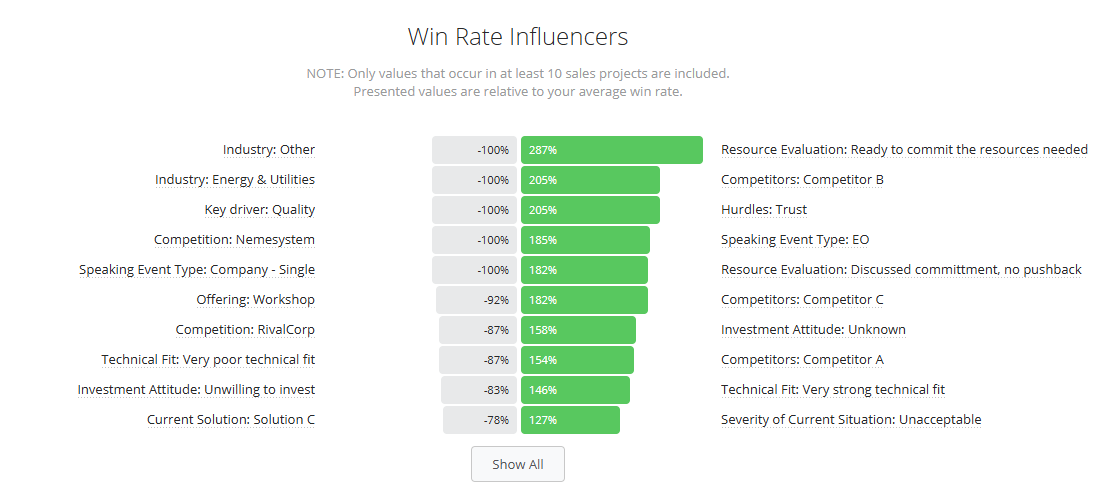Select the green 127% bar
Image resolution: width=1109 pixels, height=496 pixels.
570,420
